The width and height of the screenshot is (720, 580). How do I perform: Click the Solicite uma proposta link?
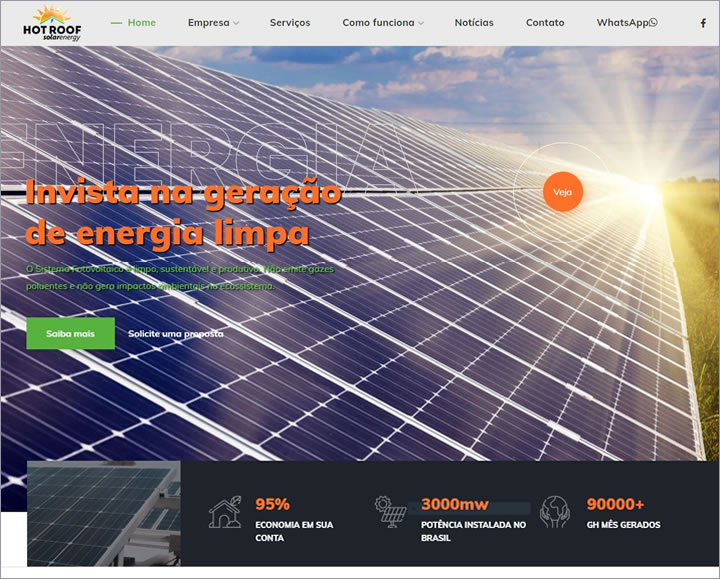[x=176, y=333]
